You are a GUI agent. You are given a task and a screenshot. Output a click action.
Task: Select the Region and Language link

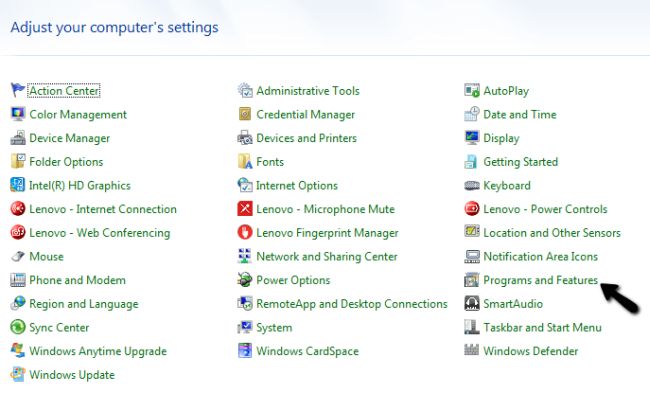84,304
